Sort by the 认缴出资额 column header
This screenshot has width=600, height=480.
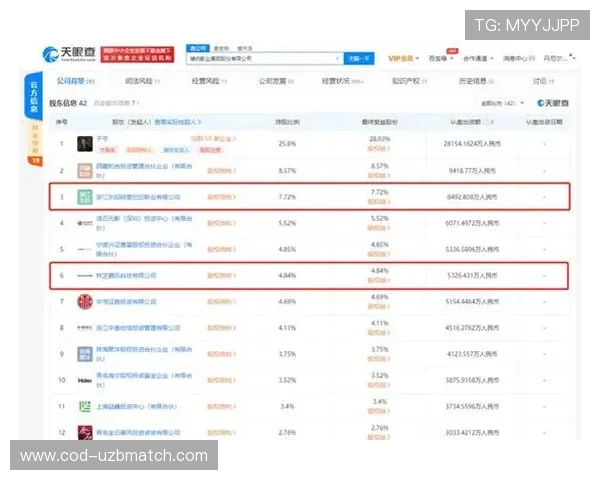pos(472,122)
